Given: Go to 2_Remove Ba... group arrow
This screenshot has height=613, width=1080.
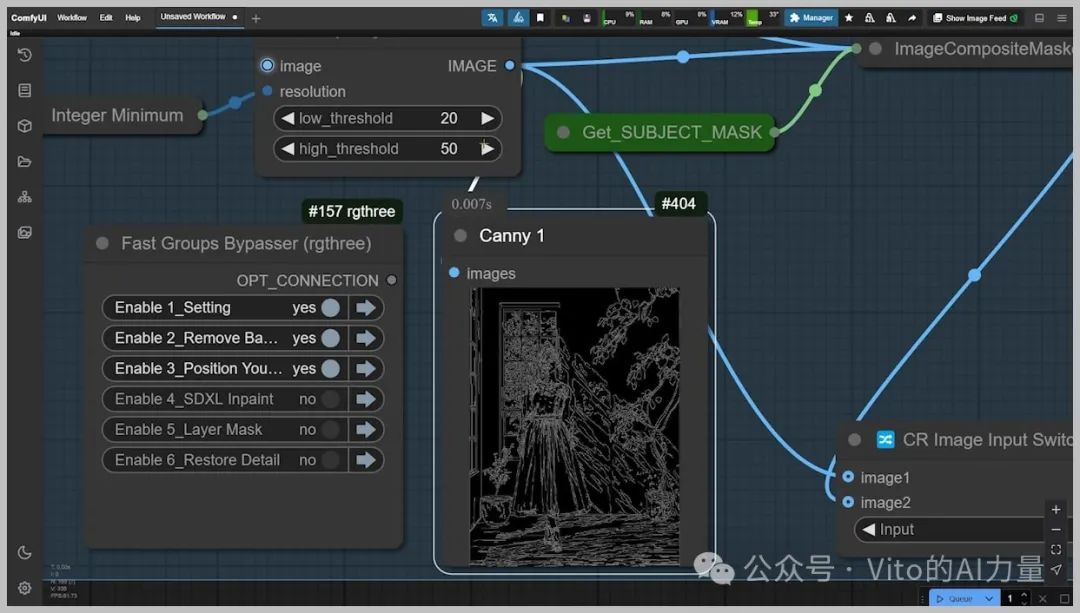Looking at the screenshot, I should coord(366,338).
